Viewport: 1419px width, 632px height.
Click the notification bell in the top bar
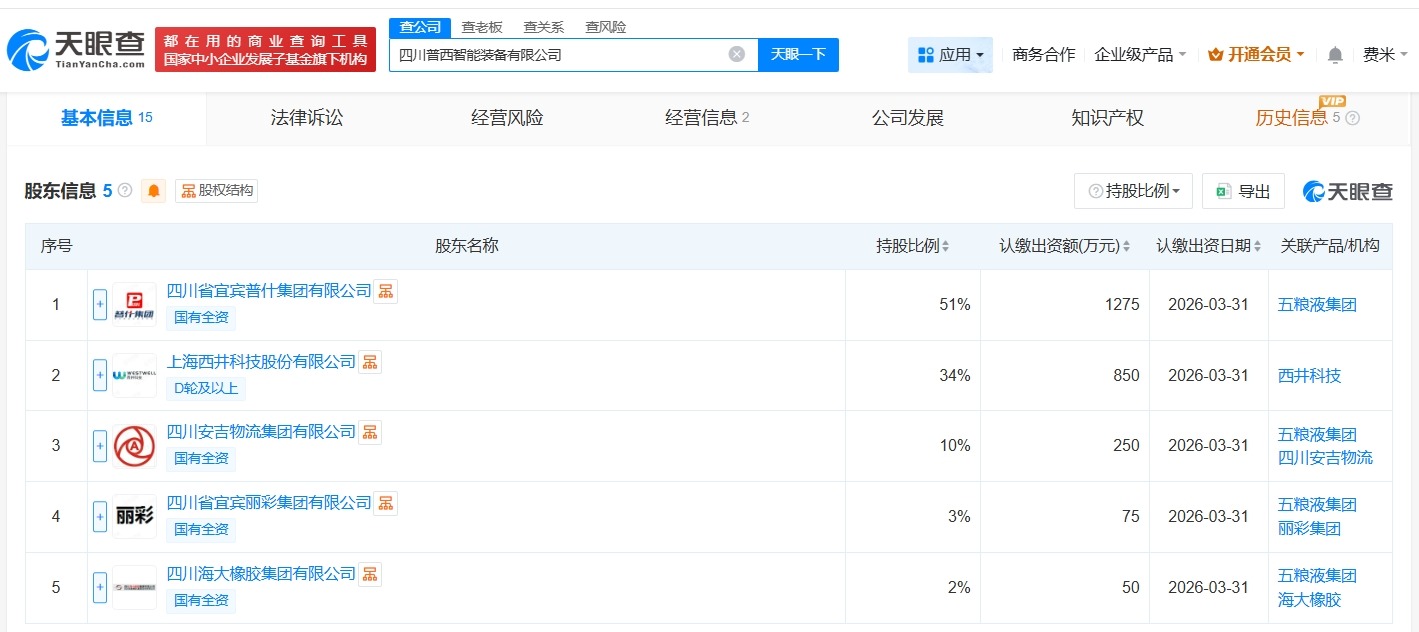pyautogui.click(x=1334, y=55)
